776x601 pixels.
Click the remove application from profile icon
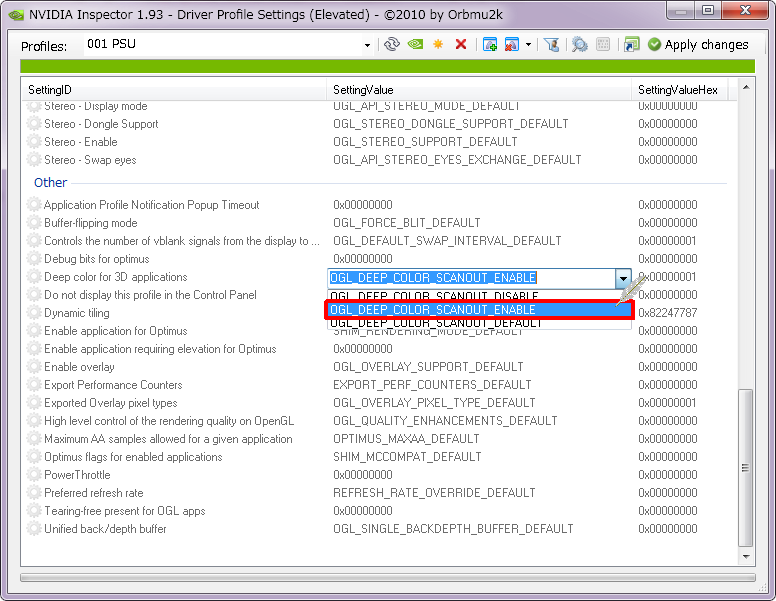(x=512, y=45)
